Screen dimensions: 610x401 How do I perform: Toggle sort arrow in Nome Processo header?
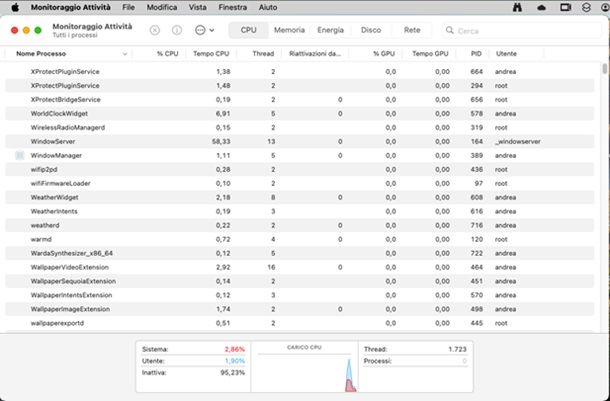point(125,54)
